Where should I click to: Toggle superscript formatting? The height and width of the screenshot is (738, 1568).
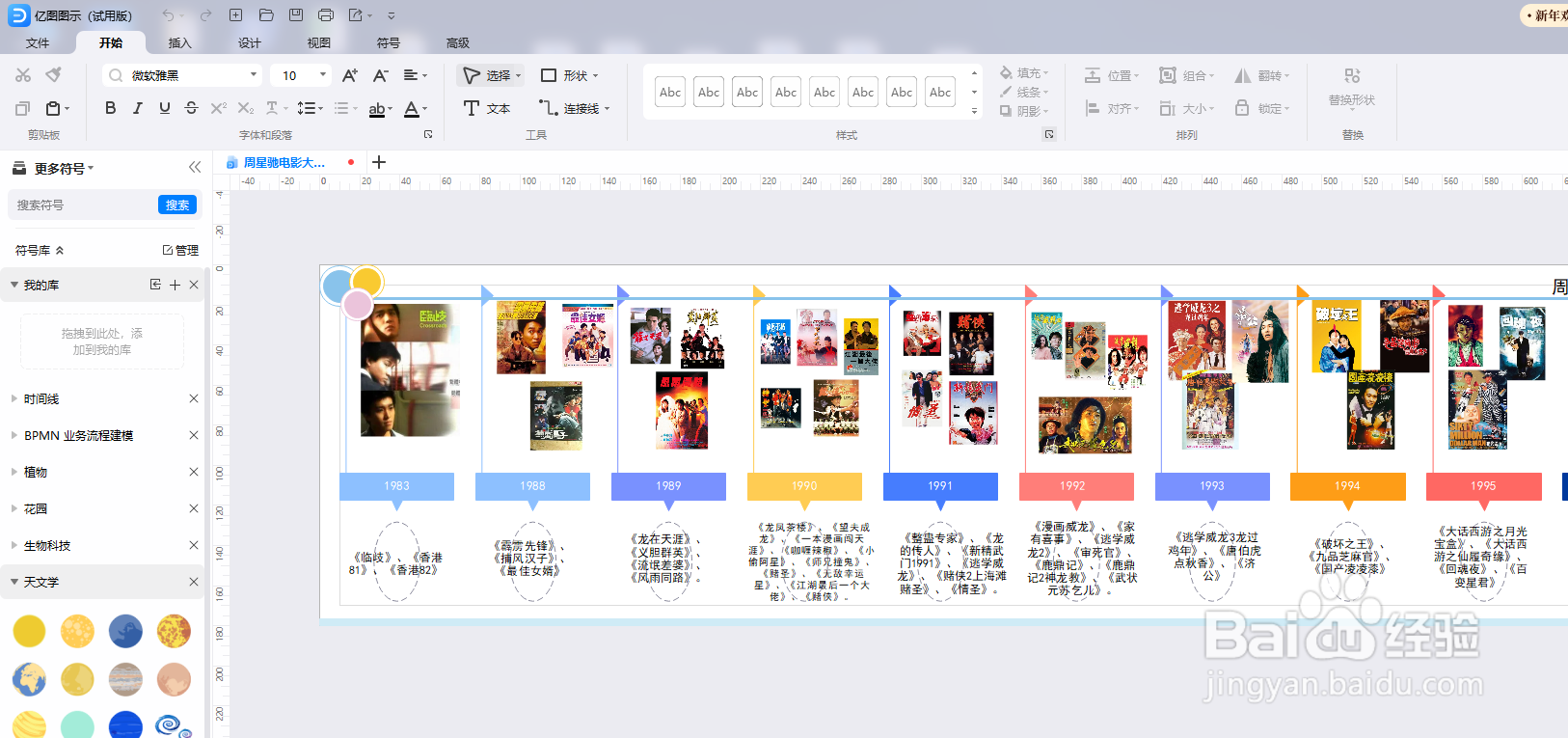tap(219, 108)
